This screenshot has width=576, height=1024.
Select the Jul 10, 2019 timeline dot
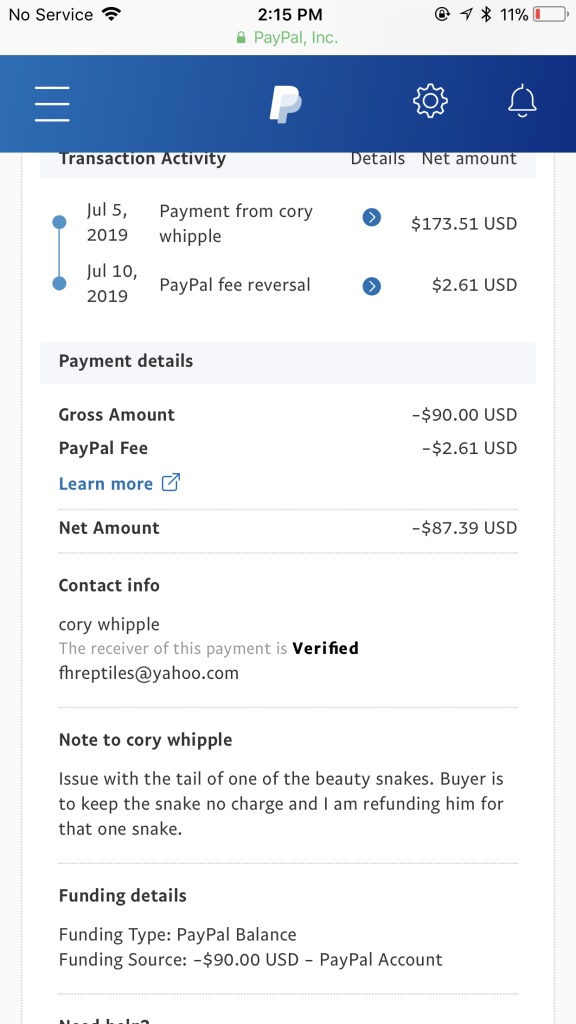tap(59, 283)
